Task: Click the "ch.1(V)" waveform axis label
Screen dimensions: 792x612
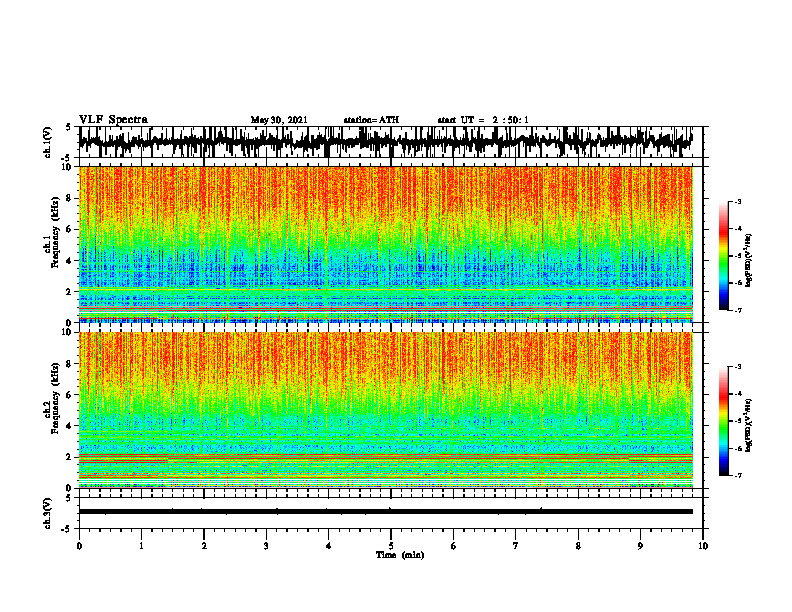Action: click(x=48, y=142)
